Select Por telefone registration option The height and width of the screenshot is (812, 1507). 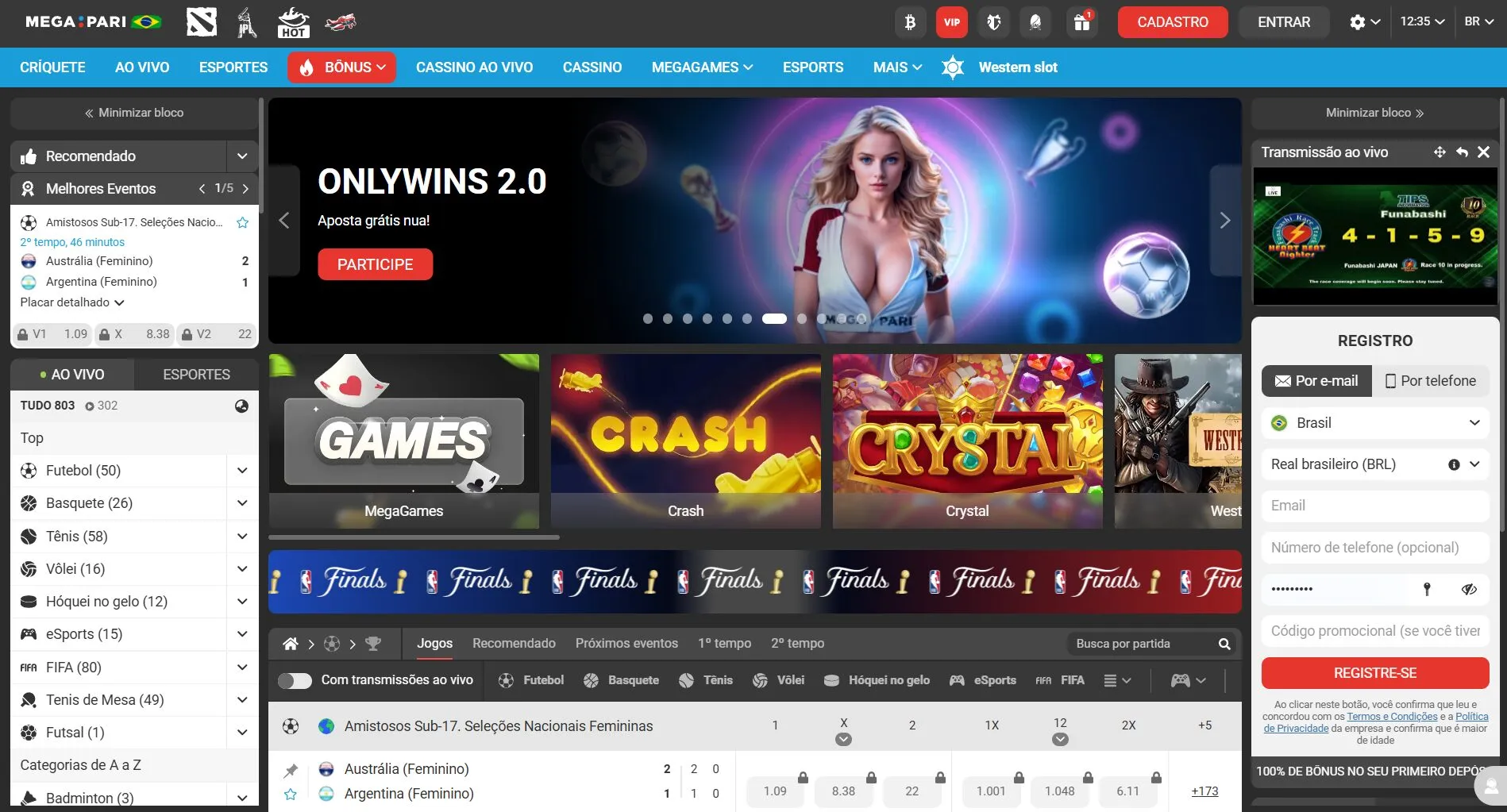tap(1431, 381)
